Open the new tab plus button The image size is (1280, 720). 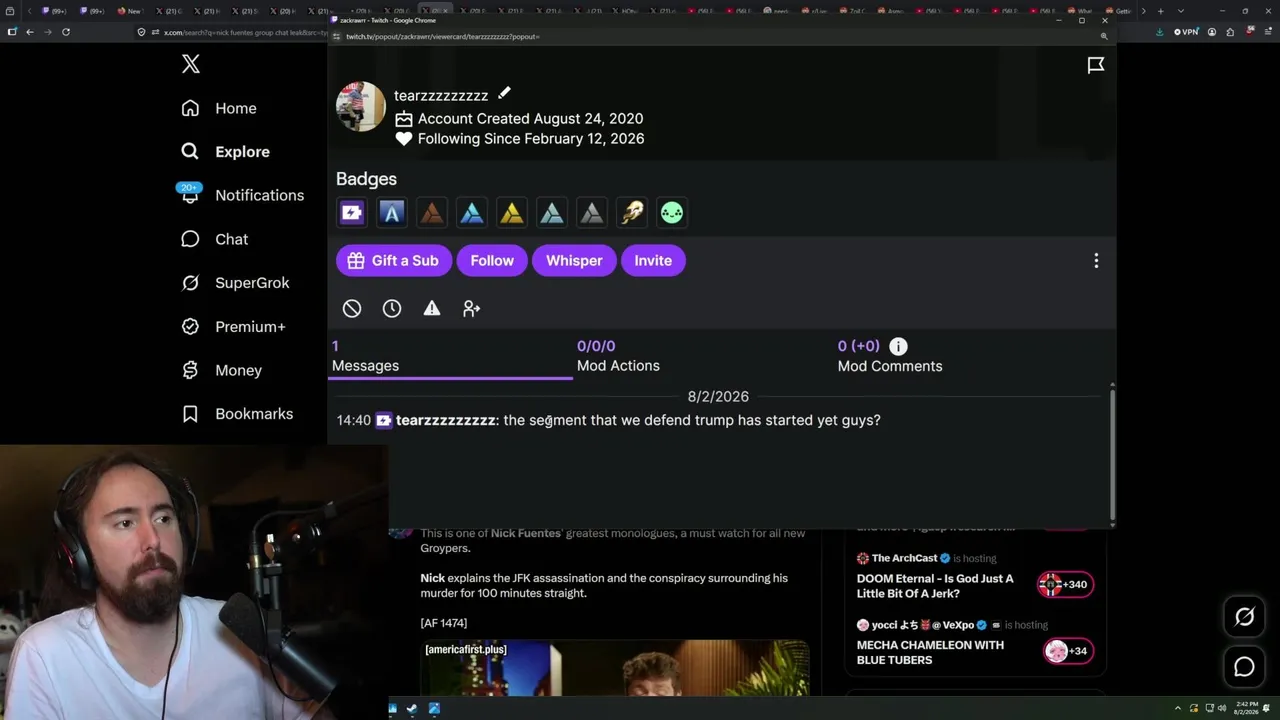click(1160, 11)
